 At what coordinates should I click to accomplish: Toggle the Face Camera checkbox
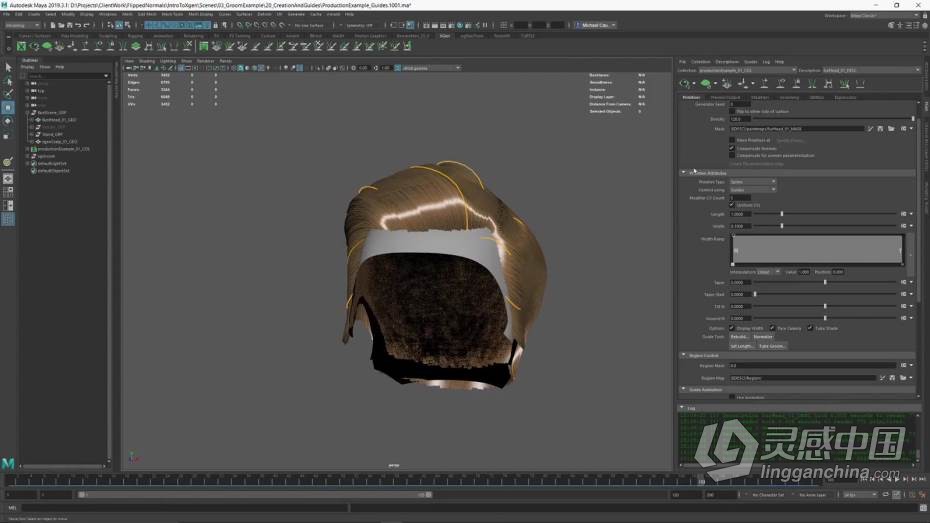point(772,328)
